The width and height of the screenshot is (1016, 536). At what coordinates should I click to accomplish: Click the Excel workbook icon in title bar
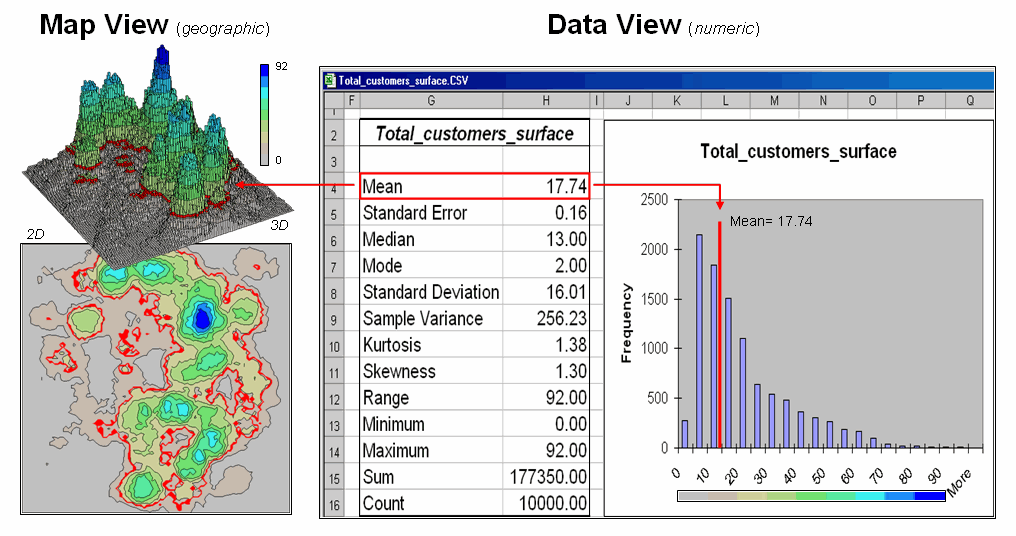point(329,80)
